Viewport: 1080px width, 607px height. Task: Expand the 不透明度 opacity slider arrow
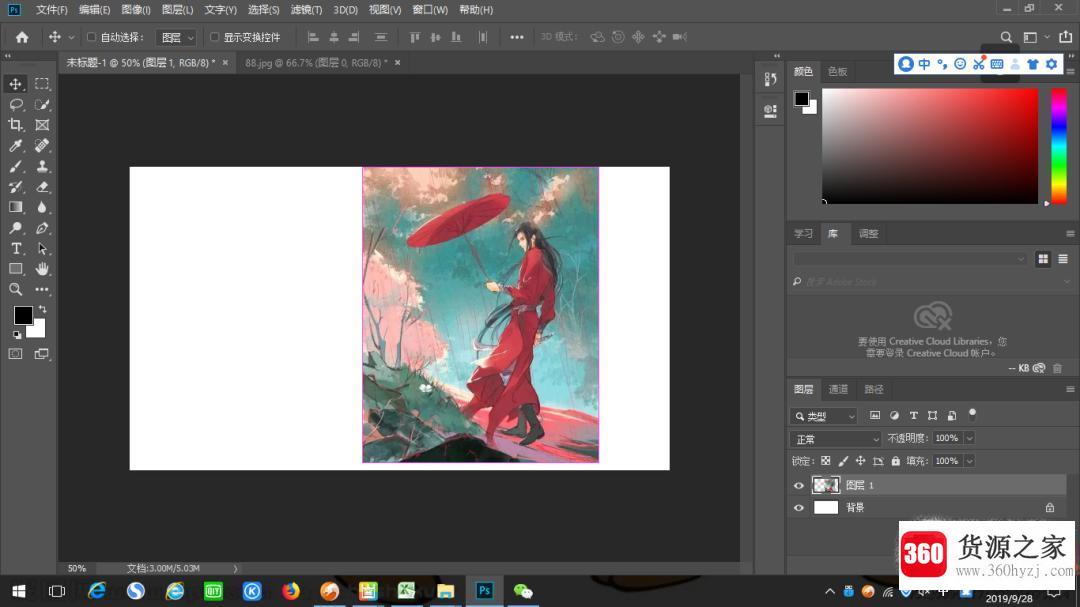pyautogui.click(x=969, y=438)
